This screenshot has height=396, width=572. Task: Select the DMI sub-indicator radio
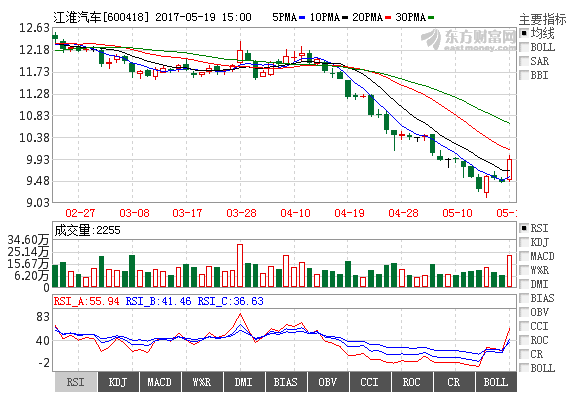524,284
